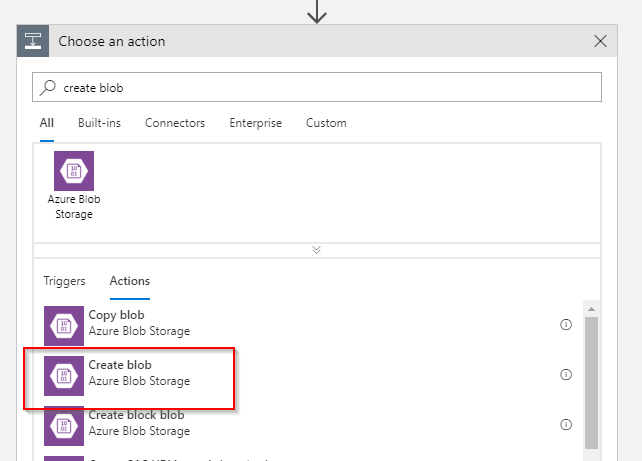Viewport: 642px width, 461px height.
Task: Switch to the Enterprise tab
Action: [x=255, y=123]
